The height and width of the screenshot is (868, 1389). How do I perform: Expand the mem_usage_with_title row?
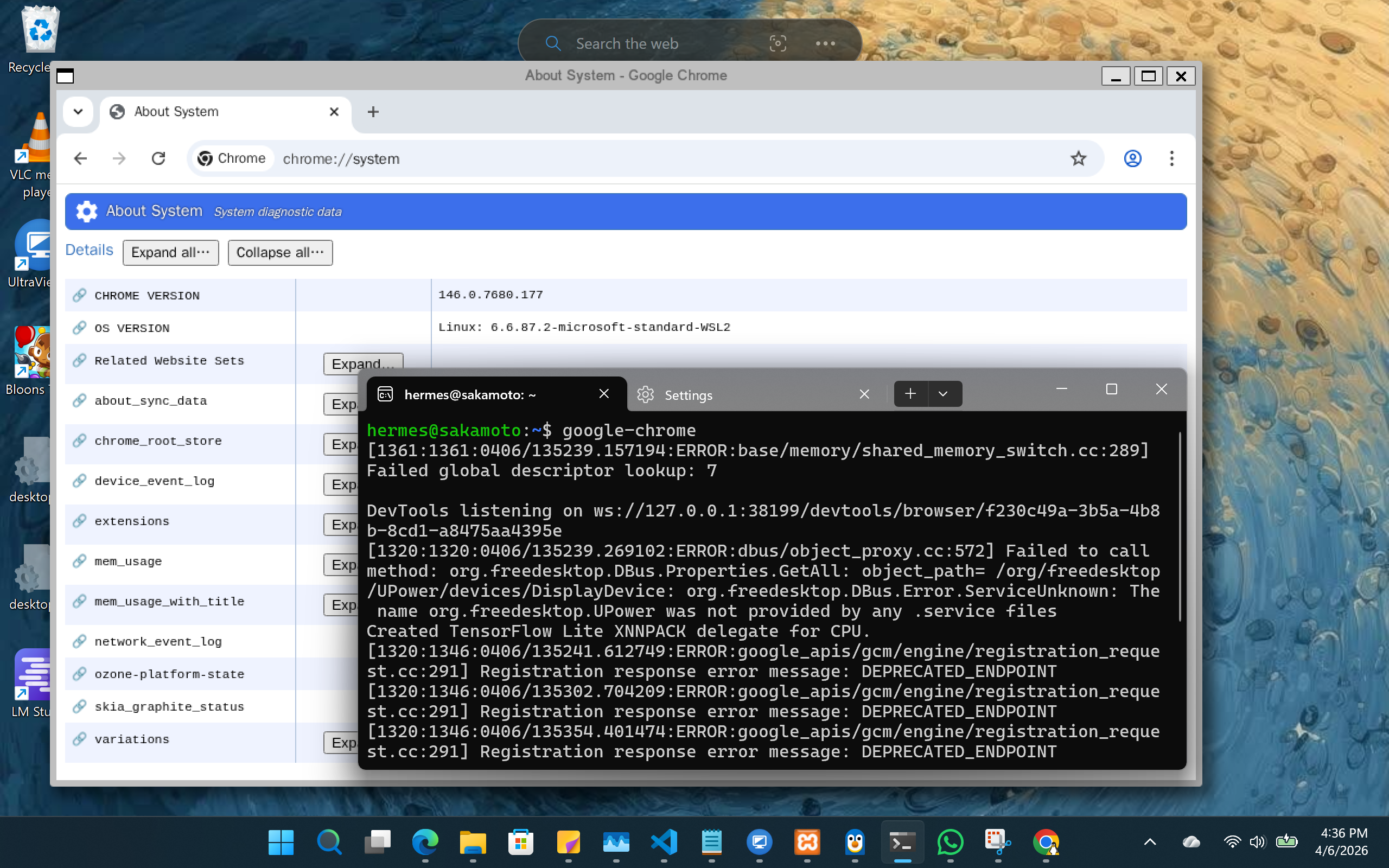pyautogui.click(x=341, y=605)
